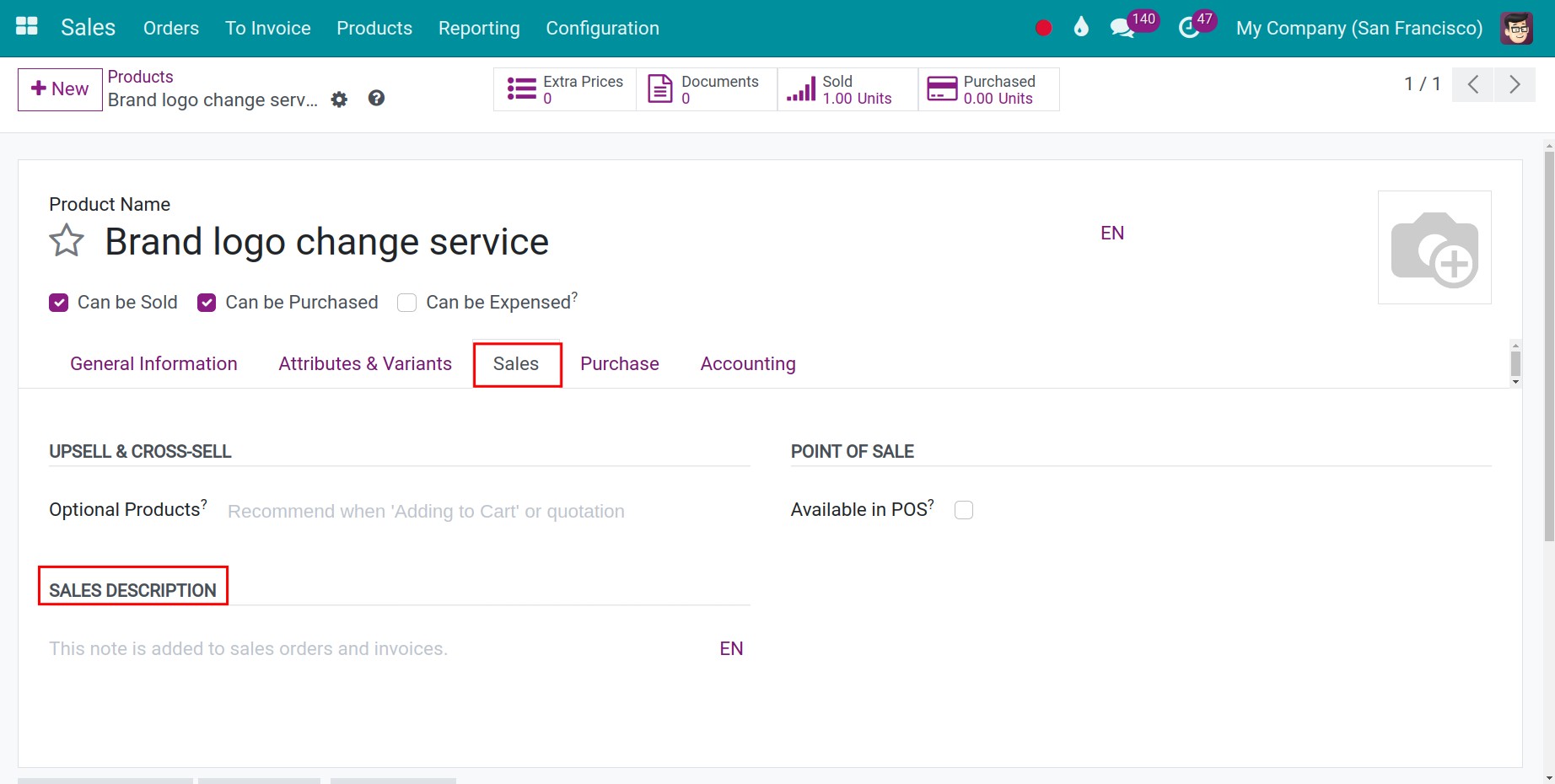The image size is (1555, 784).
Task: Uncheck the Can be Sold checkbox
Action: (58, 302)
